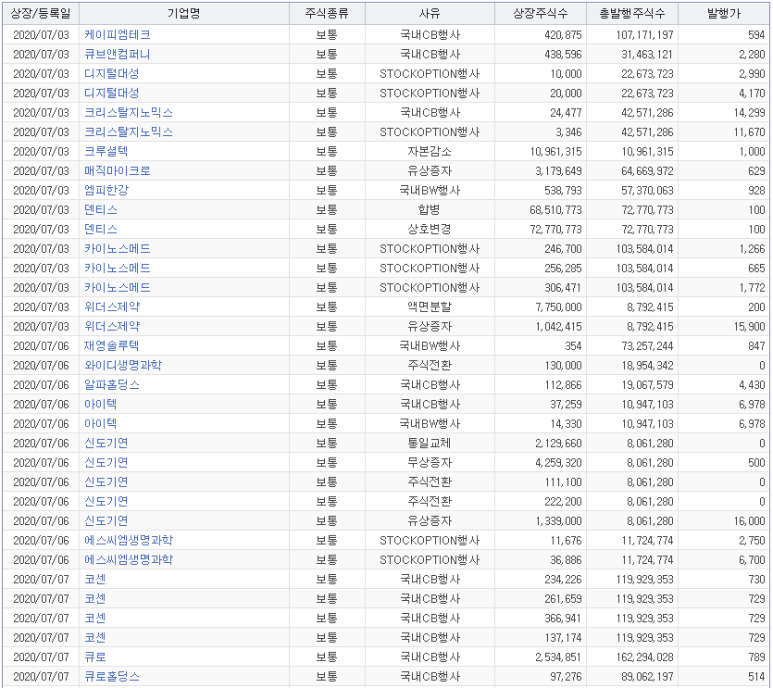The width and height of the screenshot is (773, 688).
Task: Open 신도기연 link in the 무상증자 row
Action: click(x=106, y=463)
